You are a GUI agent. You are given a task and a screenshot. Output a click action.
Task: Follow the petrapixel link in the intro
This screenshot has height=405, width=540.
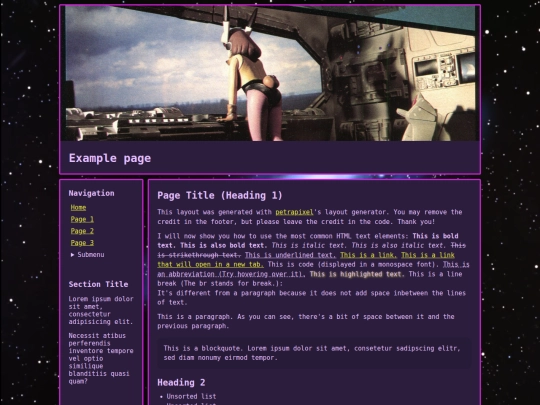click(x=294, y=212)
